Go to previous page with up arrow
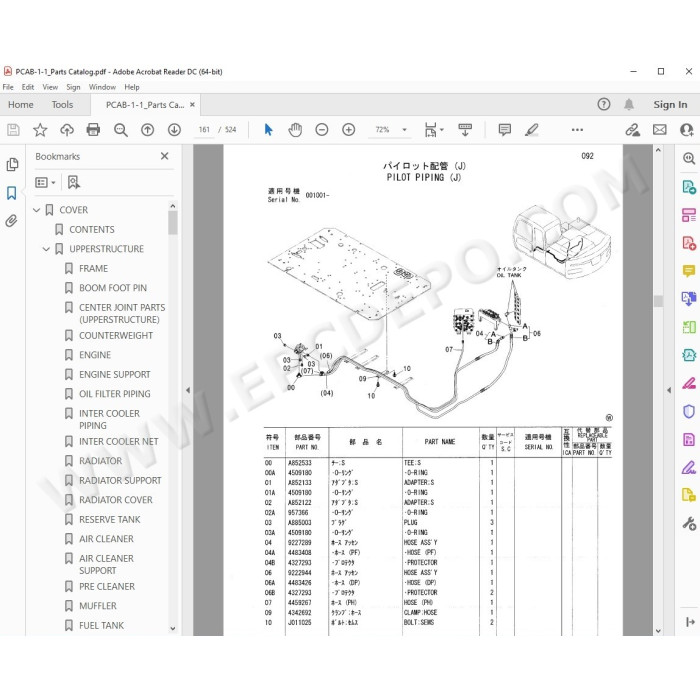Screen dimensions: 700x700 click(147, 130)
